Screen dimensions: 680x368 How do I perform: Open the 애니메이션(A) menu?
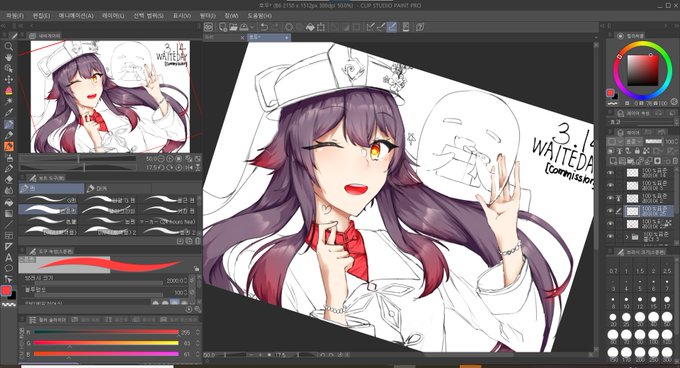76,16
